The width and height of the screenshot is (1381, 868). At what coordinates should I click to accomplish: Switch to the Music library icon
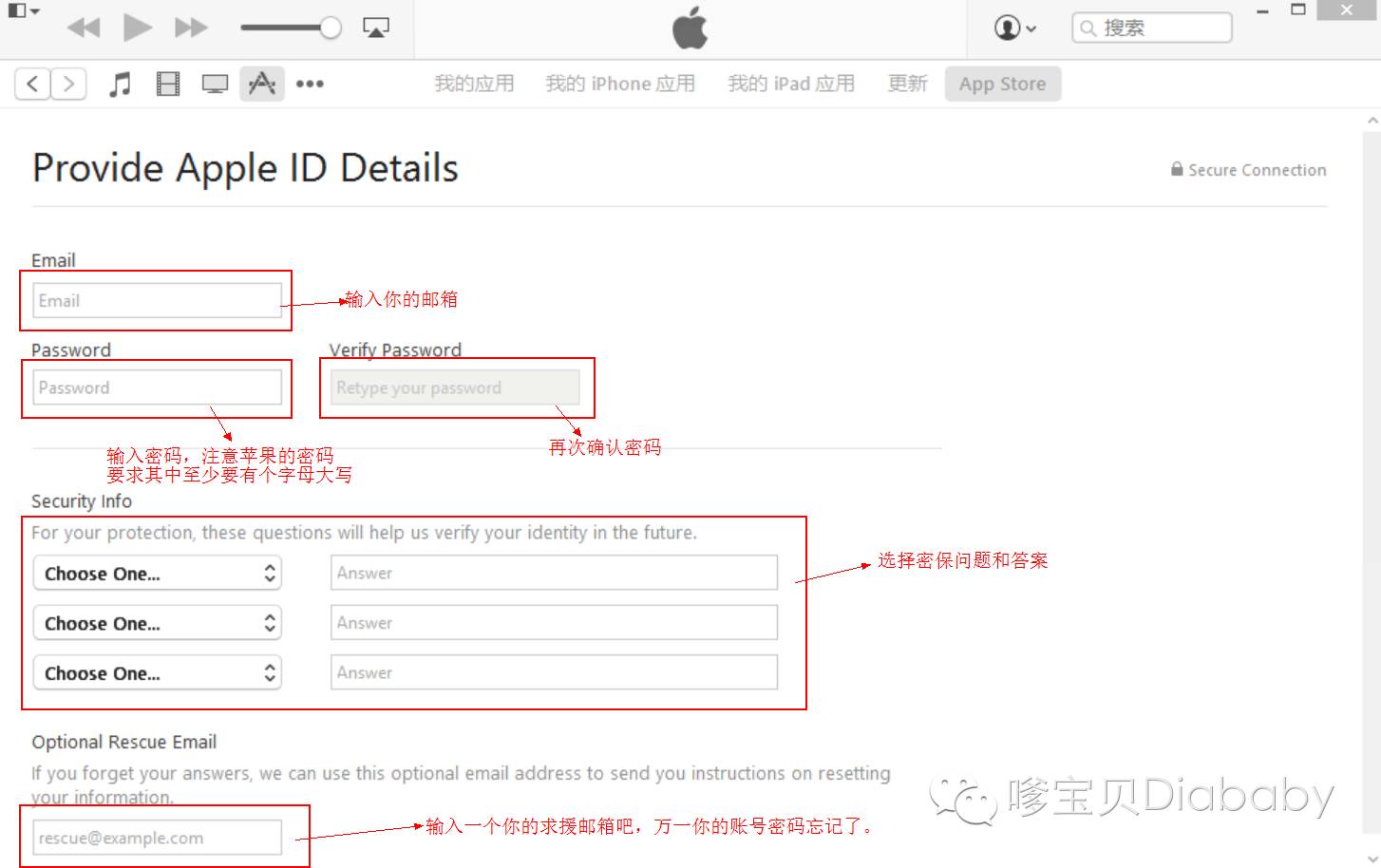point(120,84)
